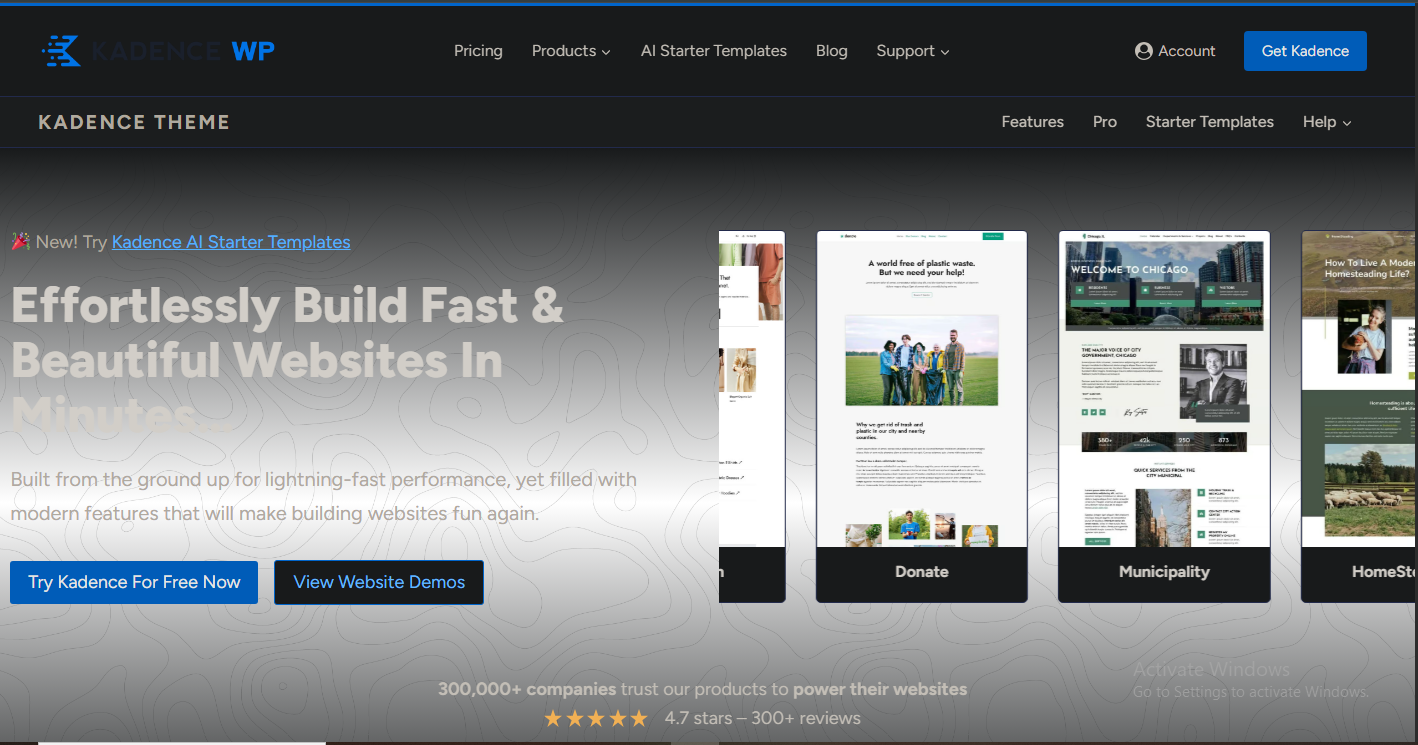Click the '300,000+ companies' trust text
The image size is (1418, 745).
pyautogui.click(x=527, y=689)
